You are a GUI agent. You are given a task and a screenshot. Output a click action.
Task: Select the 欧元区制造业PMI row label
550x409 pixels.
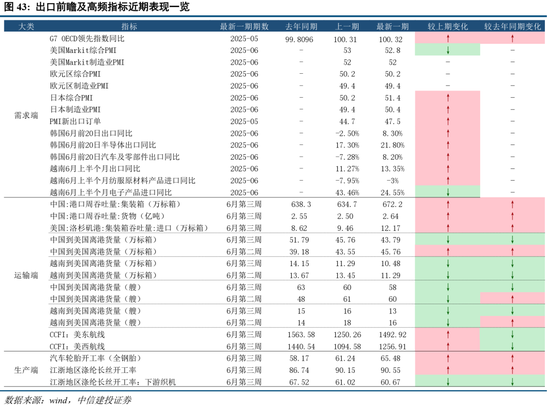pyautogui.click(x=79, y=86)
